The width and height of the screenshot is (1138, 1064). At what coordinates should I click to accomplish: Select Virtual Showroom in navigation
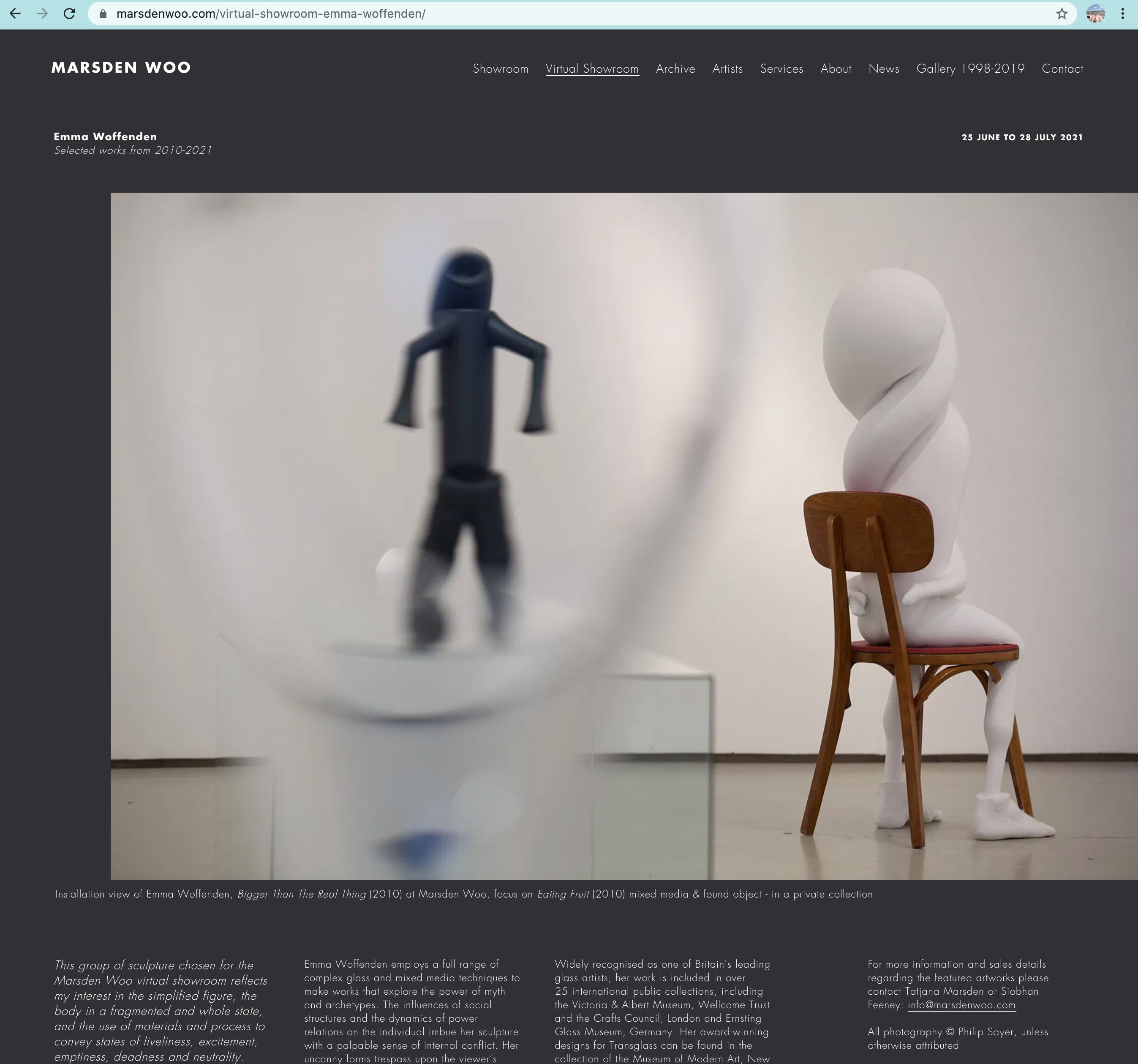[592, 69]
